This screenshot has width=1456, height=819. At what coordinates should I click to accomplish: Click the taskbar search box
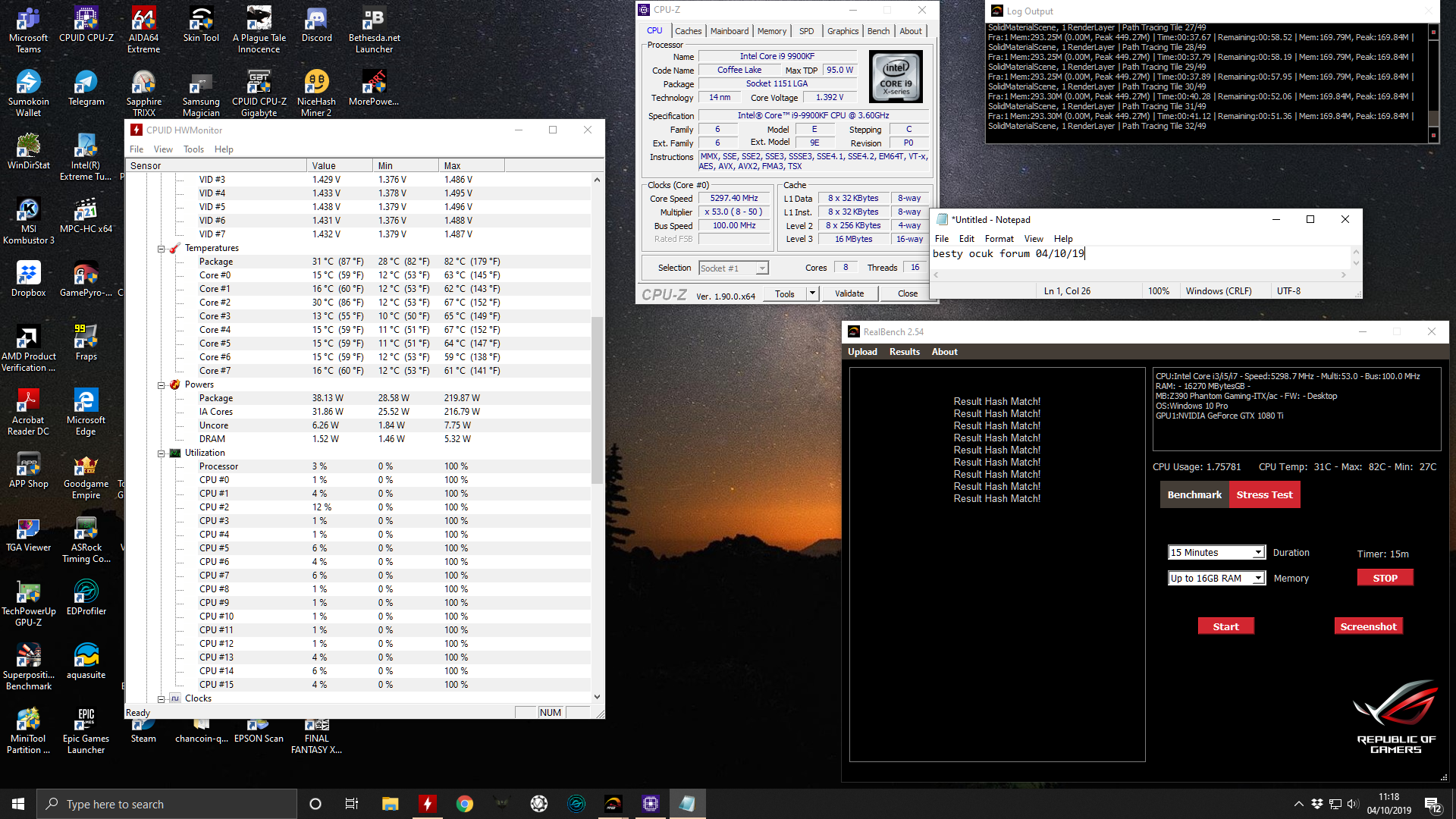[x=167, y=804]
